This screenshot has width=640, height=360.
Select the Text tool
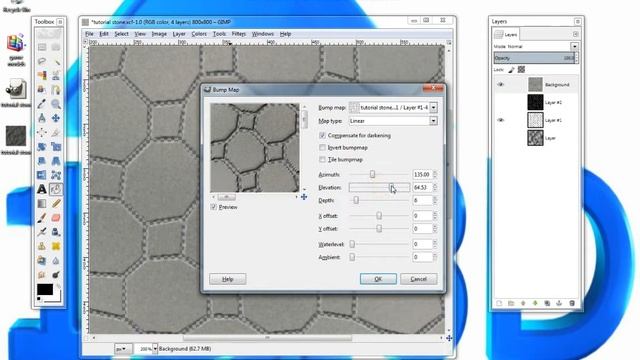(x=42, y=189)
